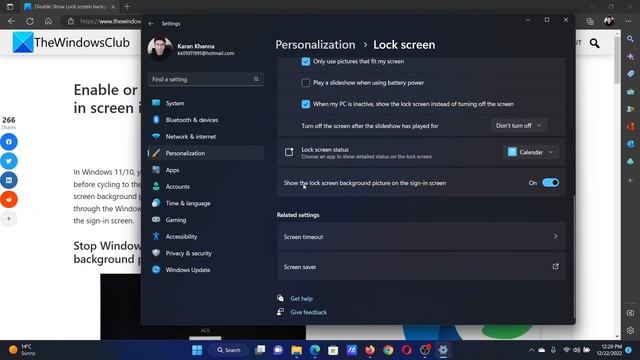Click the Get help link
Image resolution: width=640 pixels, height=360 pixels.
(x=301, y=299)
